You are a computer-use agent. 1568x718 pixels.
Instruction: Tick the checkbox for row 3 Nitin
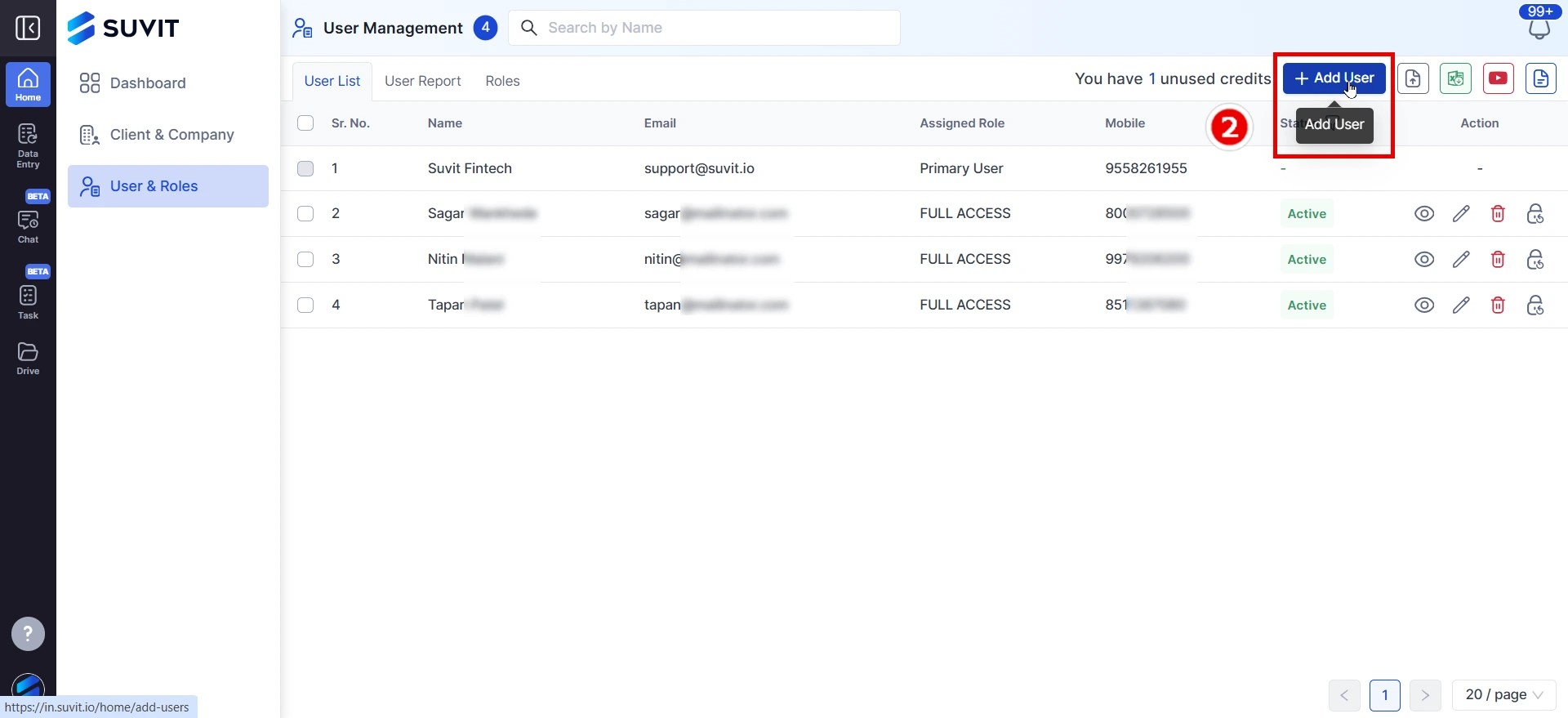click(305, 260)
